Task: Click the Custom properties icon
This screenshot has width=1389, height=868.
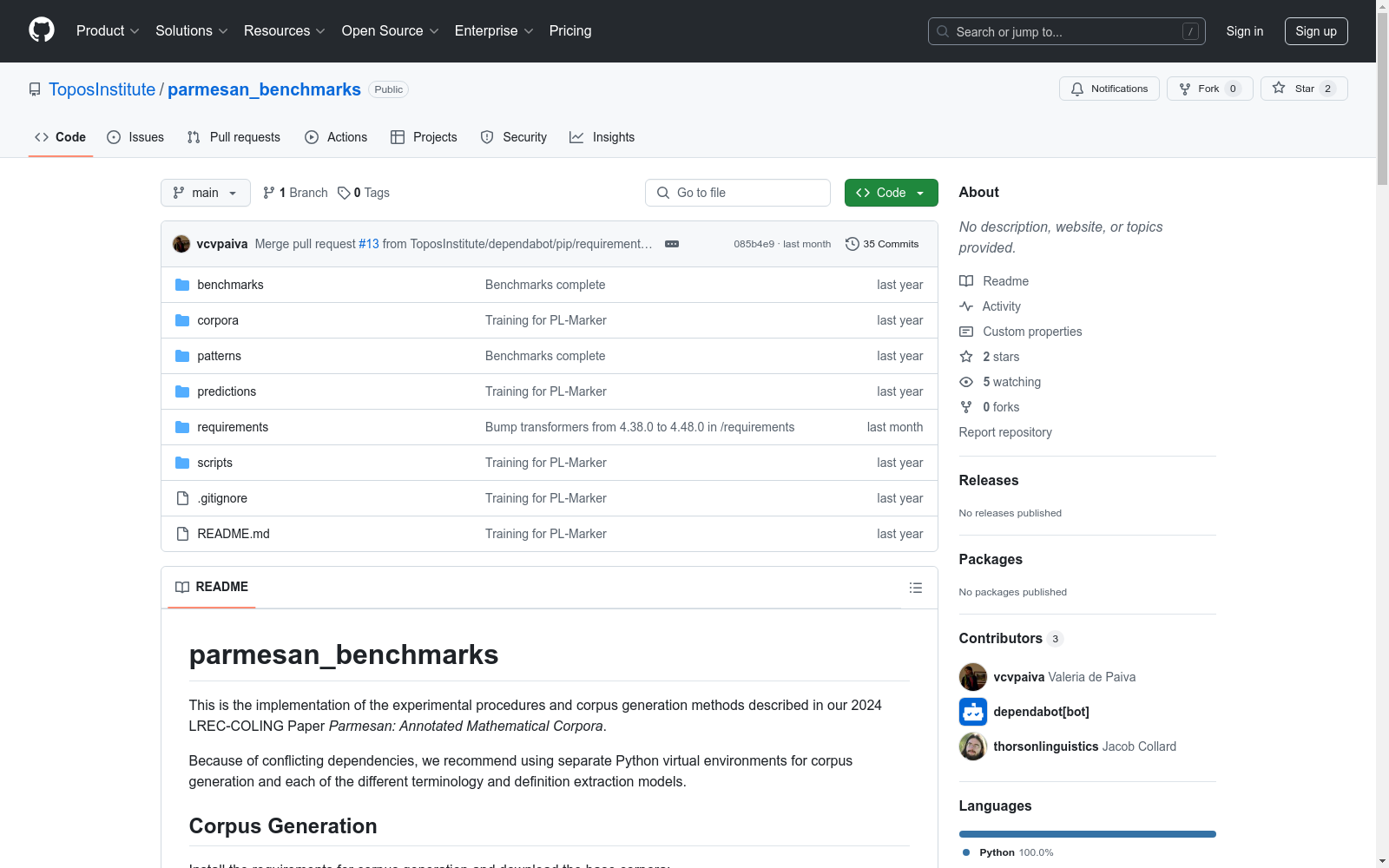Action: click(966, 332)
